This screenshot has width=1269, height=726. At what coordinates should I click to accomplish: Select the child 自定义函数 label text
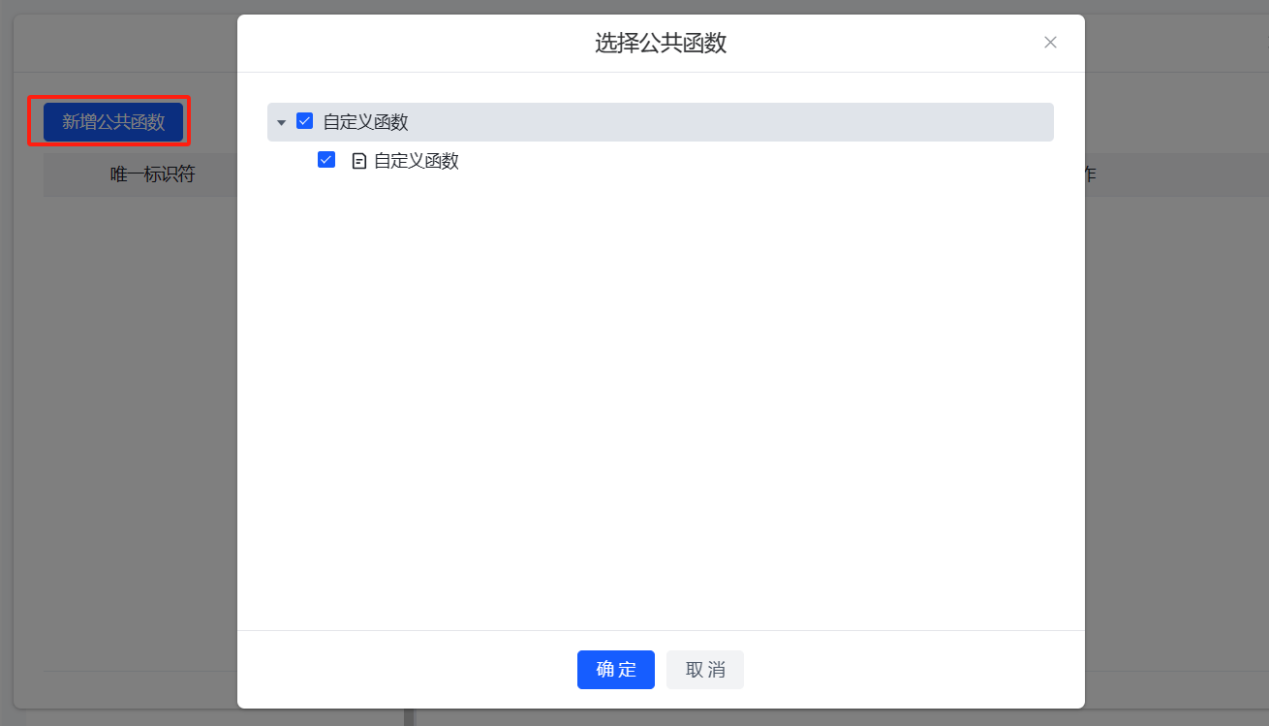point(416,161)
